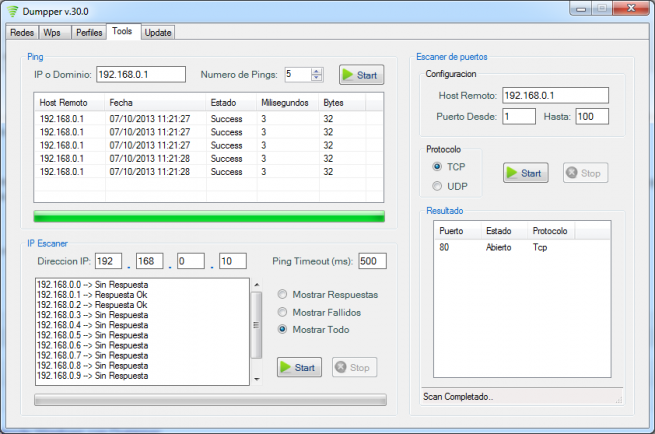Start the port scanner
The width and height of the screenshot is (655, 434).
coord(525,173)
